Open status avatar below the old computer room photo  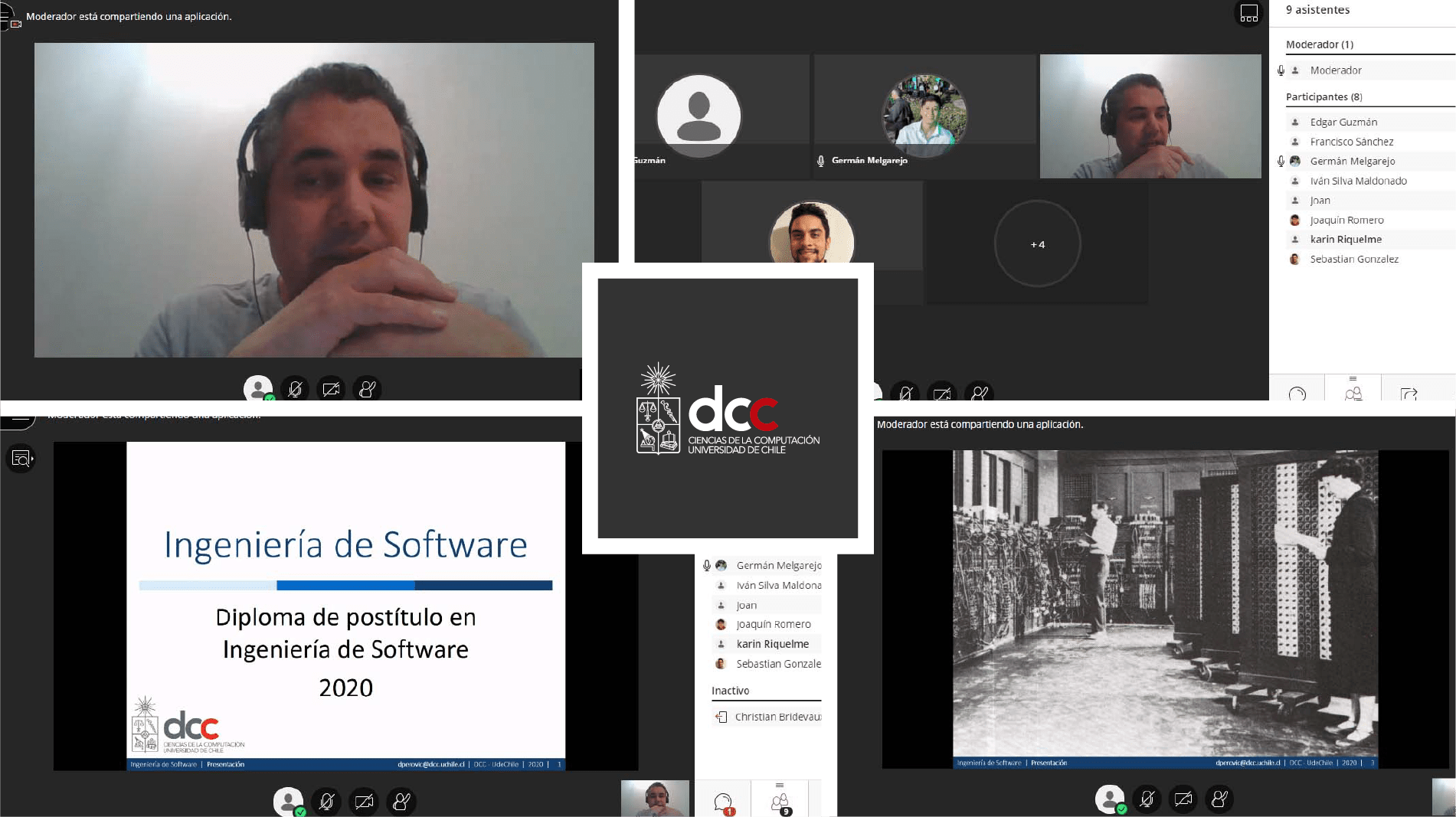coord(1110,799)
